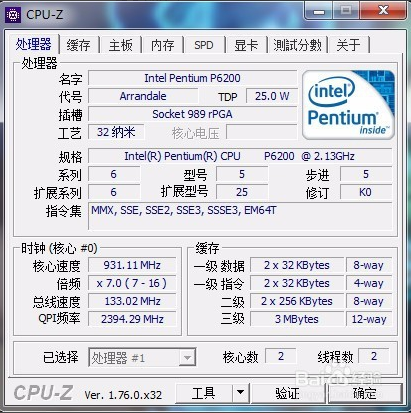Click the 验证 validate button
The image size is (411, 413).
pos(288,393)
